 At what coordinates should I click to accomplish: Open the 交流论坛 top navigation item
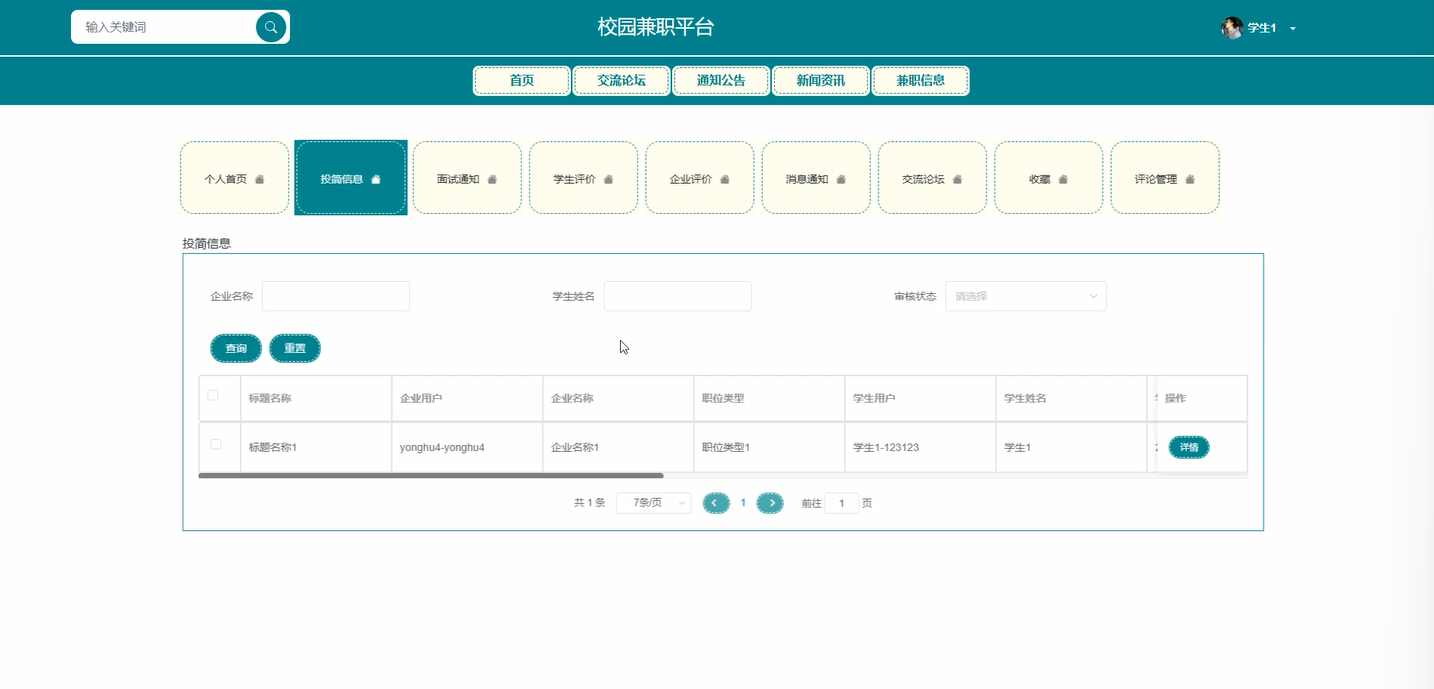621,81
